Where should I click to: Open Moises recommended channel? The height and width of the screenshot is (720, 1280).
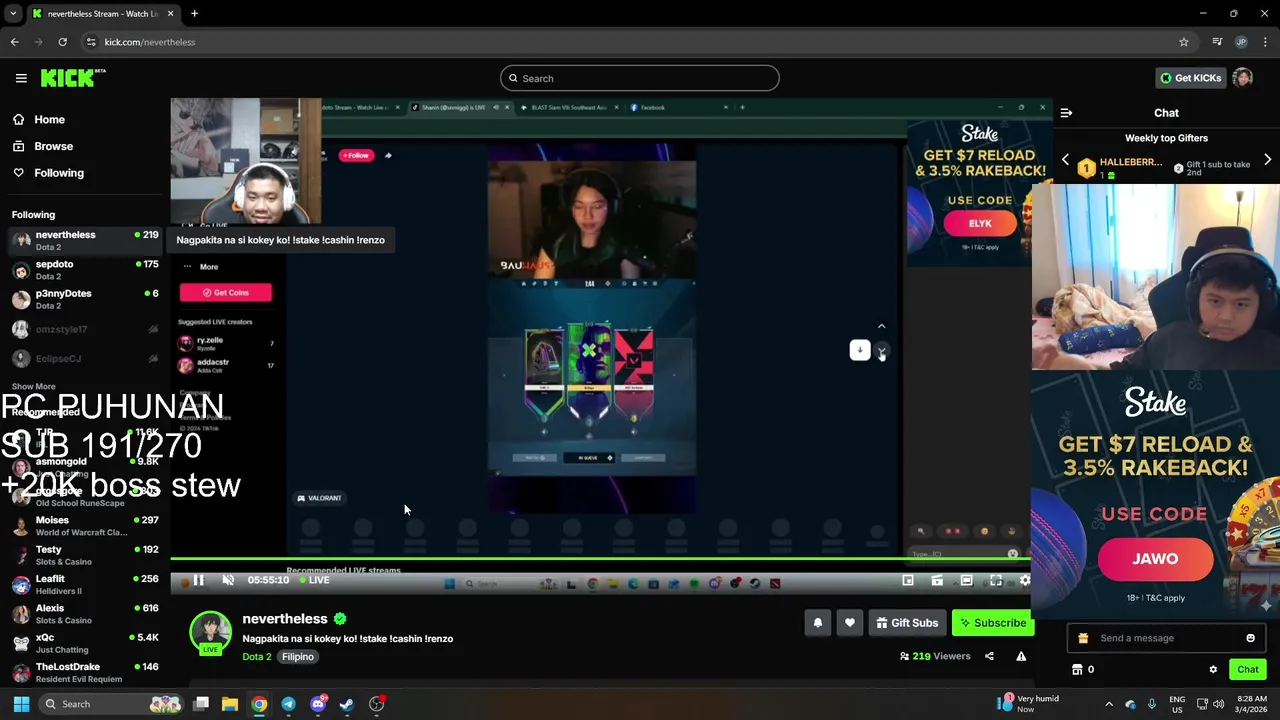tap(85, 526)
